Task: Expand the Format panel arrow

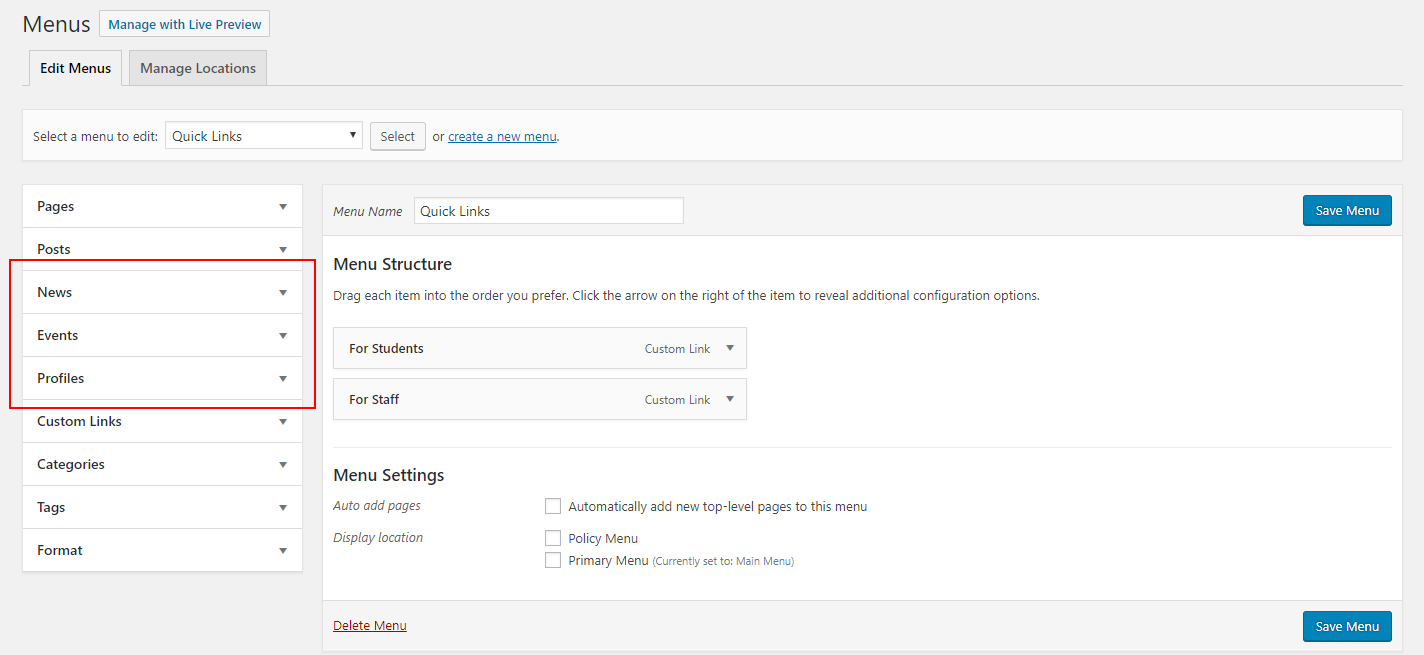Action: pyautogui.click(x=283, y=551)
